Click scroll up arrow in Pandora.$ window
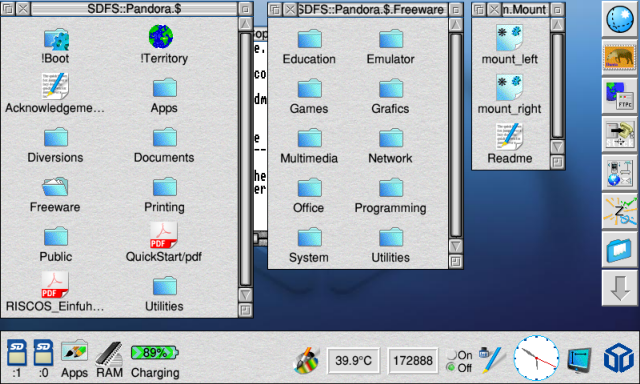 click(x=245, y=24)
